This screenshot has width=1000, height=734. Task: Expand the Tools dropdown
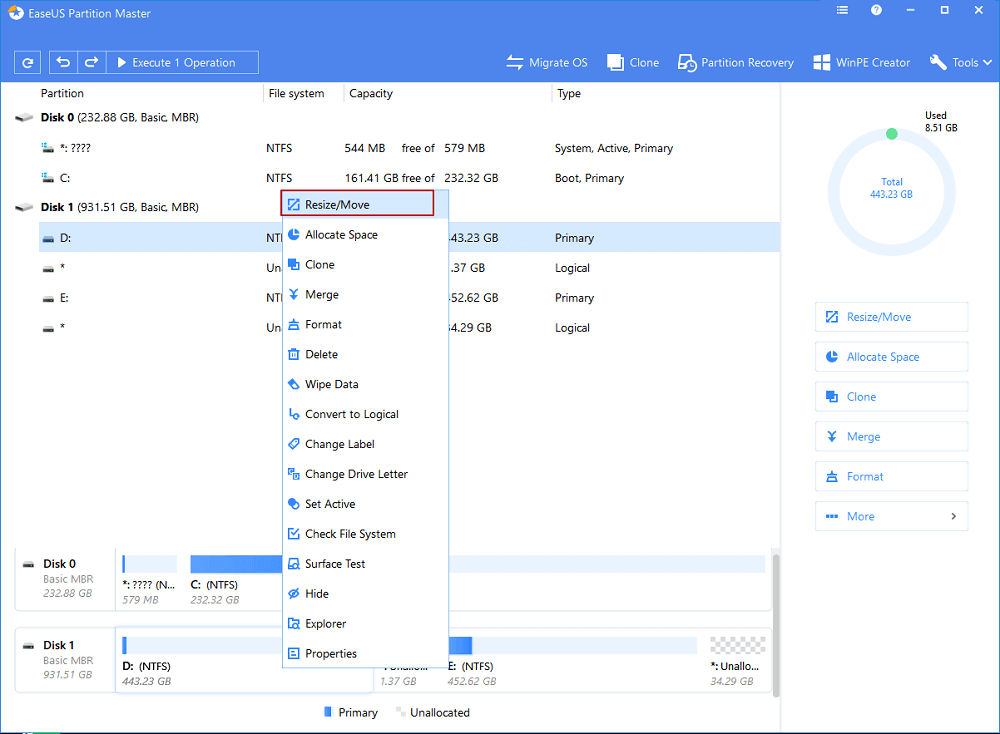pos(959,62)
